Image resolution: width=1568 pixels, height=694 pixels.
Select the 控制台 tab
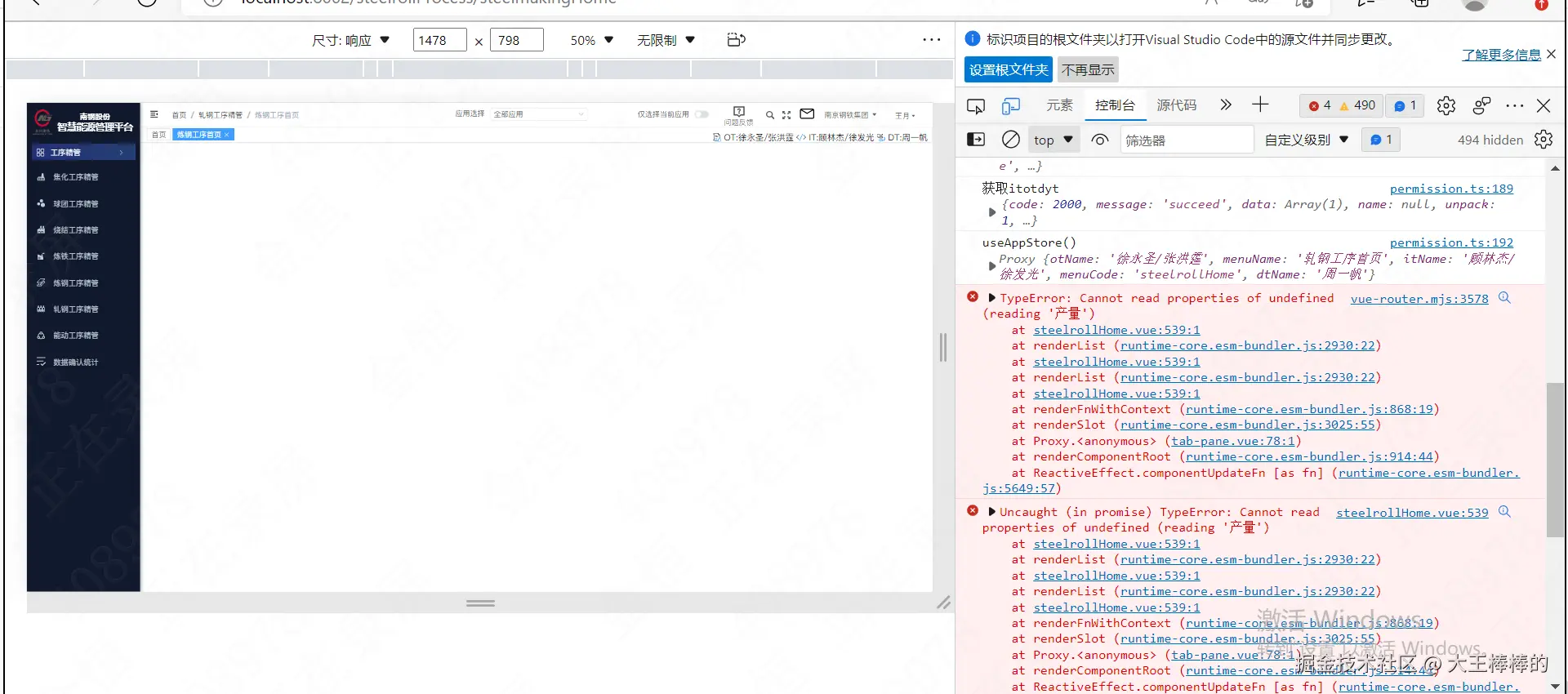[x=1115, y=105]
